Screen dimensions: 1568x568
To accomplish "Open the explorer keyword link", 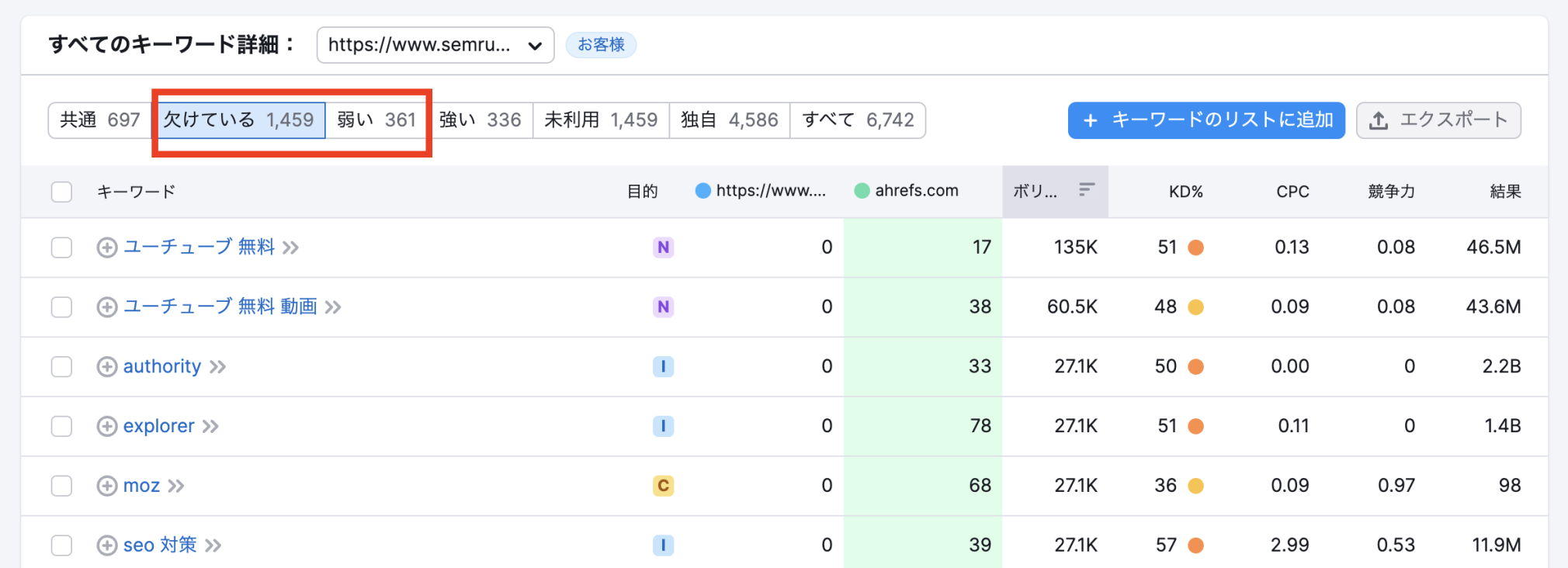I will pos(159,426).
